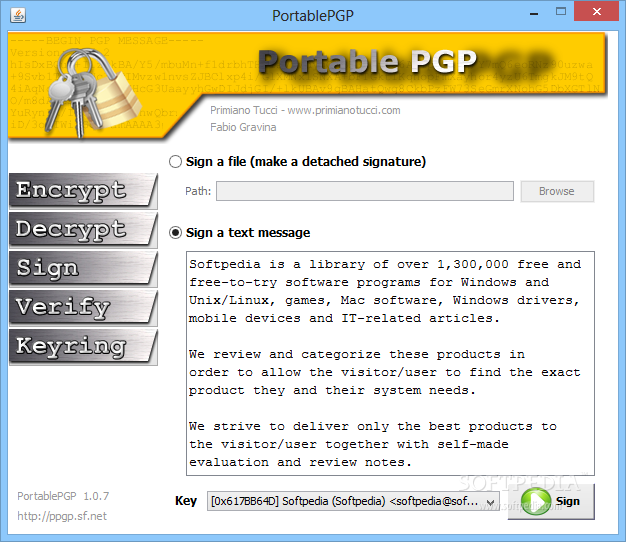Open the Key selection dropdown
This screenshot has height=542, width=626.
click(x=353, y=501)
